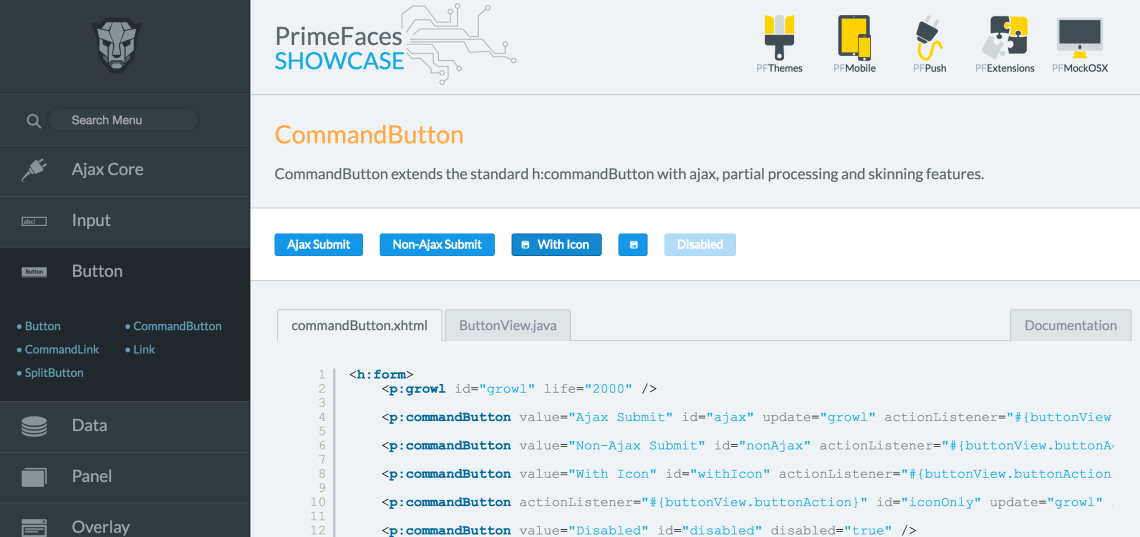The image size is (1140, 537).
Task: Expand the Ajax Core menu section
Action: (108, 170)
